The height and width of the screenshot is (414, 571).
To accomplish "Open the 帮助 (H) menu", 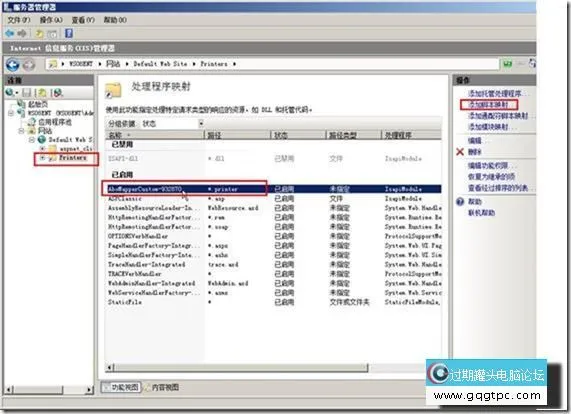I will (x=115, y=20).
